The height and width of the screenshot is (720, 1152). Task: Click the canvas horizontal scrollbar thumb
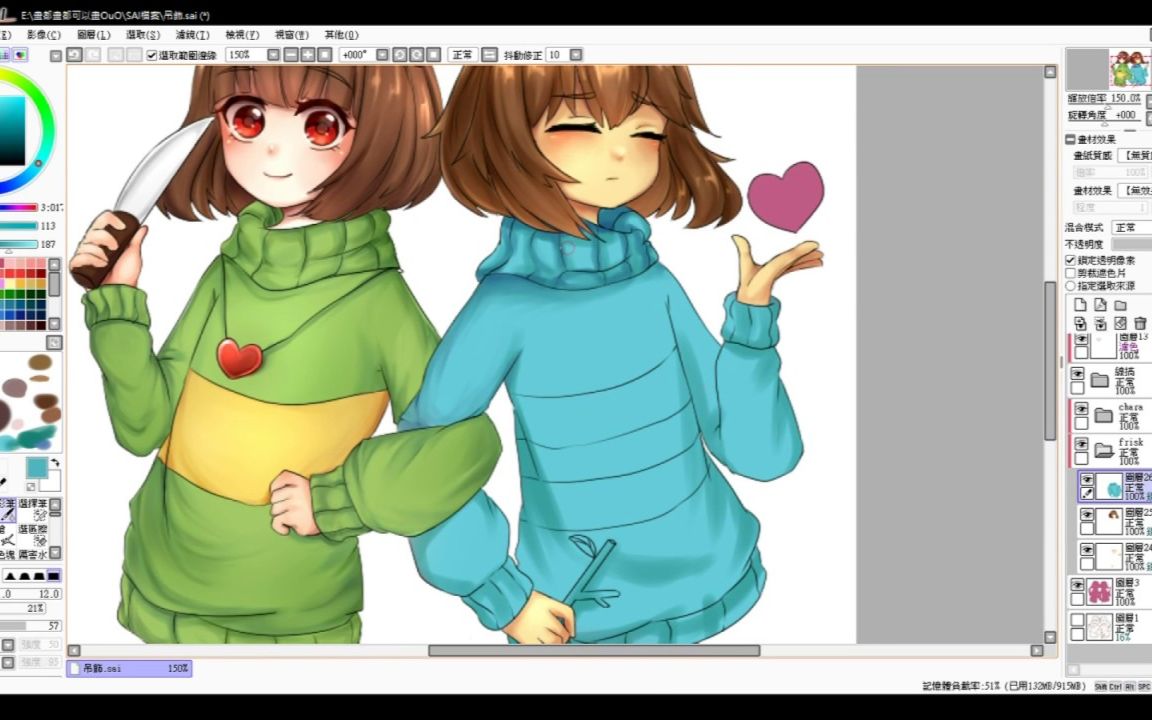[x=594, y=650]
